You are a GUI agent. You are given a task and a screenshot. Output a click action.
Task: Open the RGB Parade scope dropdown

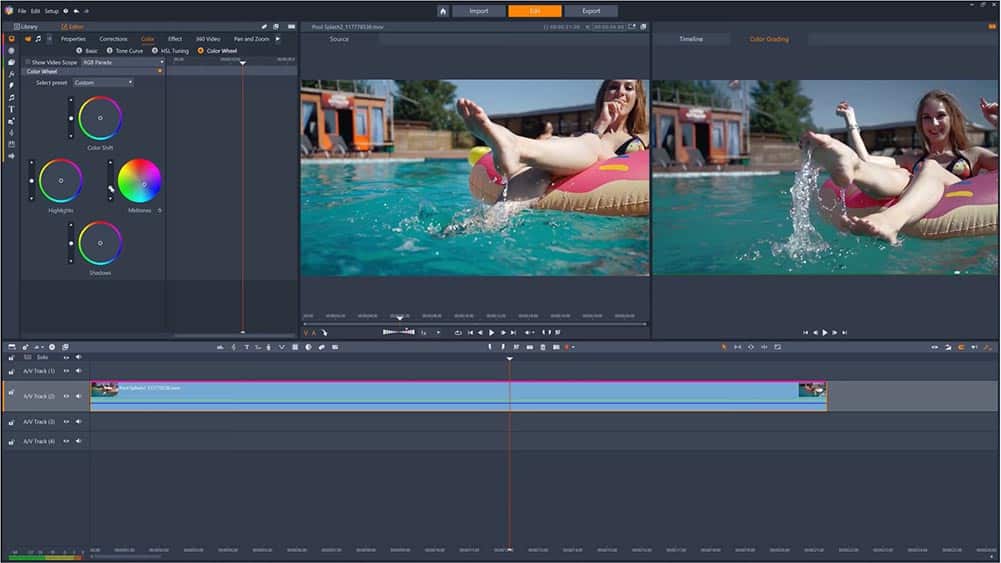tap(122, 62)
